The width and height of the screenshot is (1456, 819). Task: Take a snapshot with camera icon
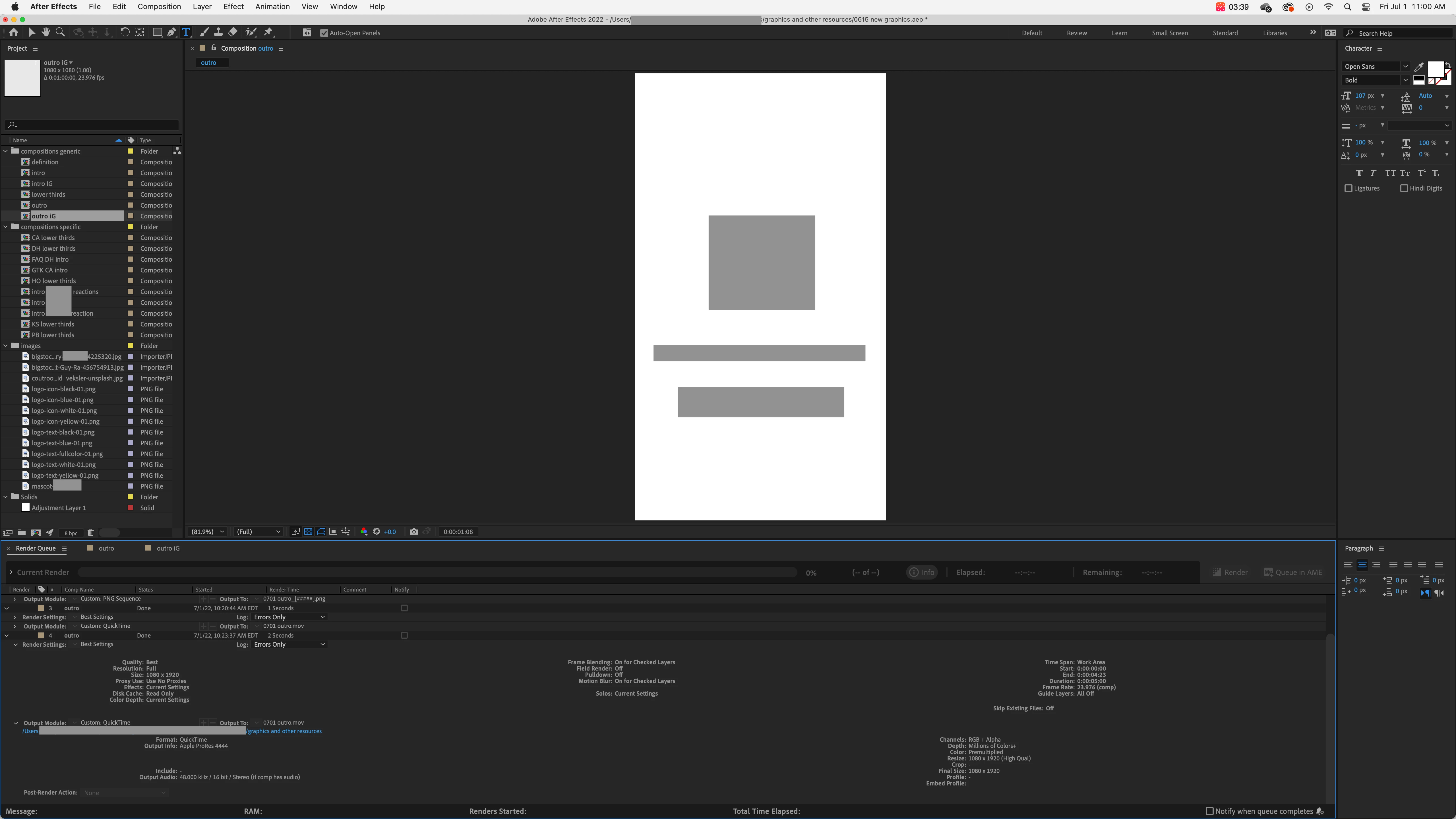pos(414,532)
